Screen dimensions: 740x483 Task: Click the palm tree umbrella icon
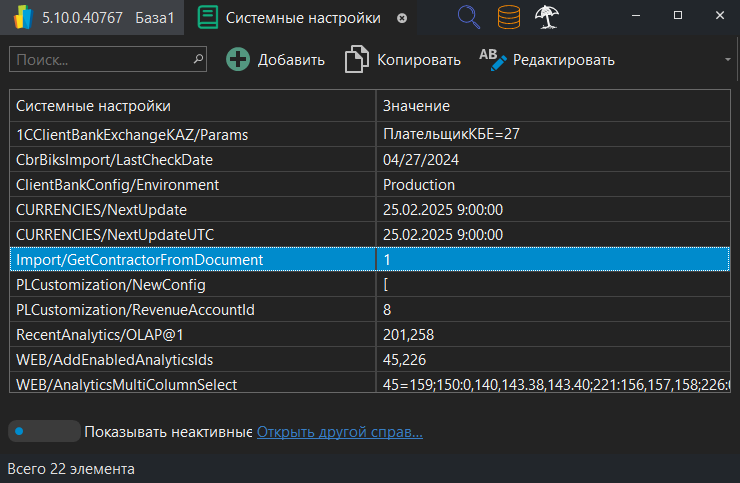click(x=547, y=17)
